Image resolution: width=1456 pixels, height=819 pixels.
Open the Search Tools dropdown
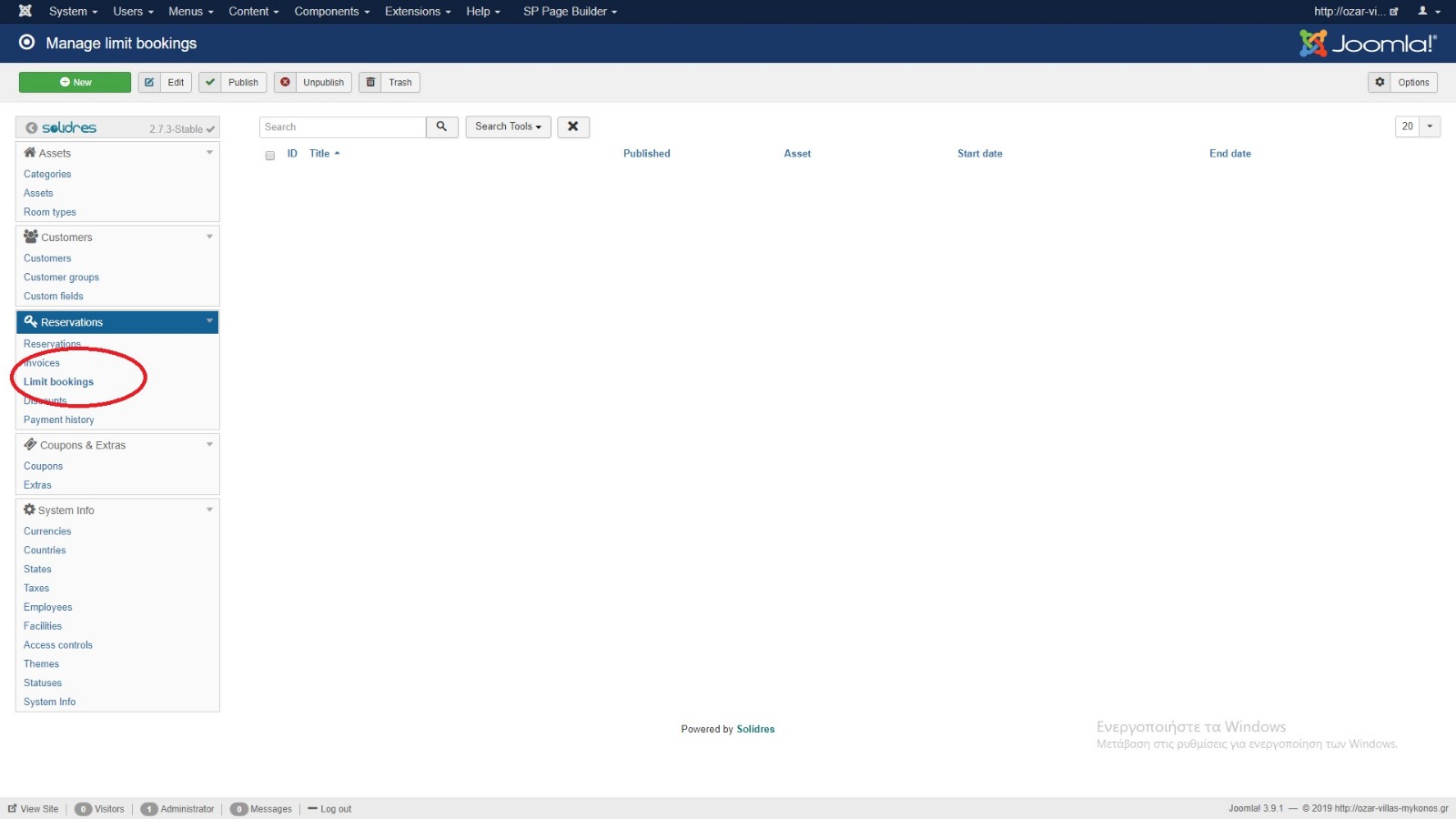tap(508, 127)
